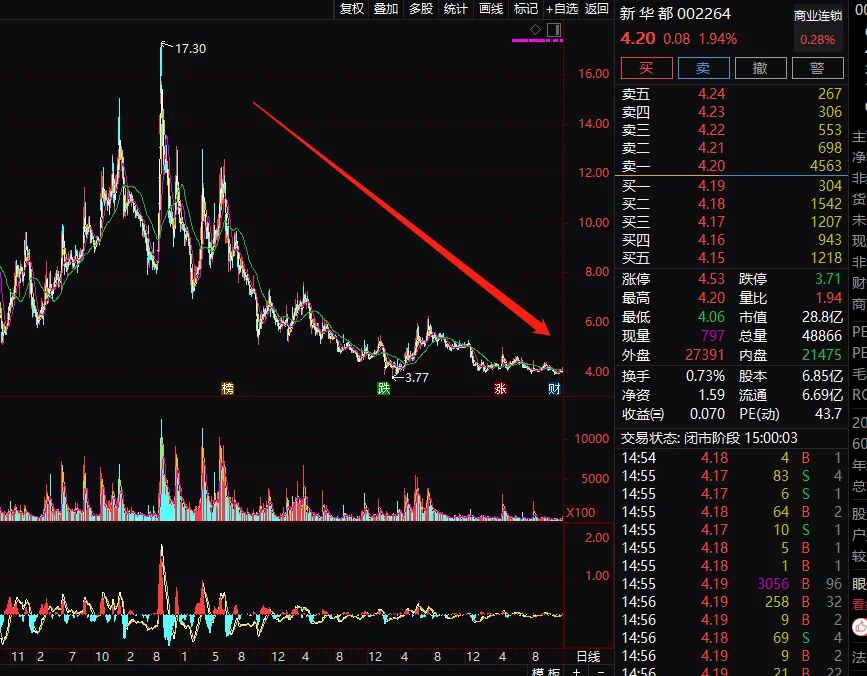This screenshot has height=676, width=867.
Task: Click the 市值 value 28.8亿
Action: 822,317
